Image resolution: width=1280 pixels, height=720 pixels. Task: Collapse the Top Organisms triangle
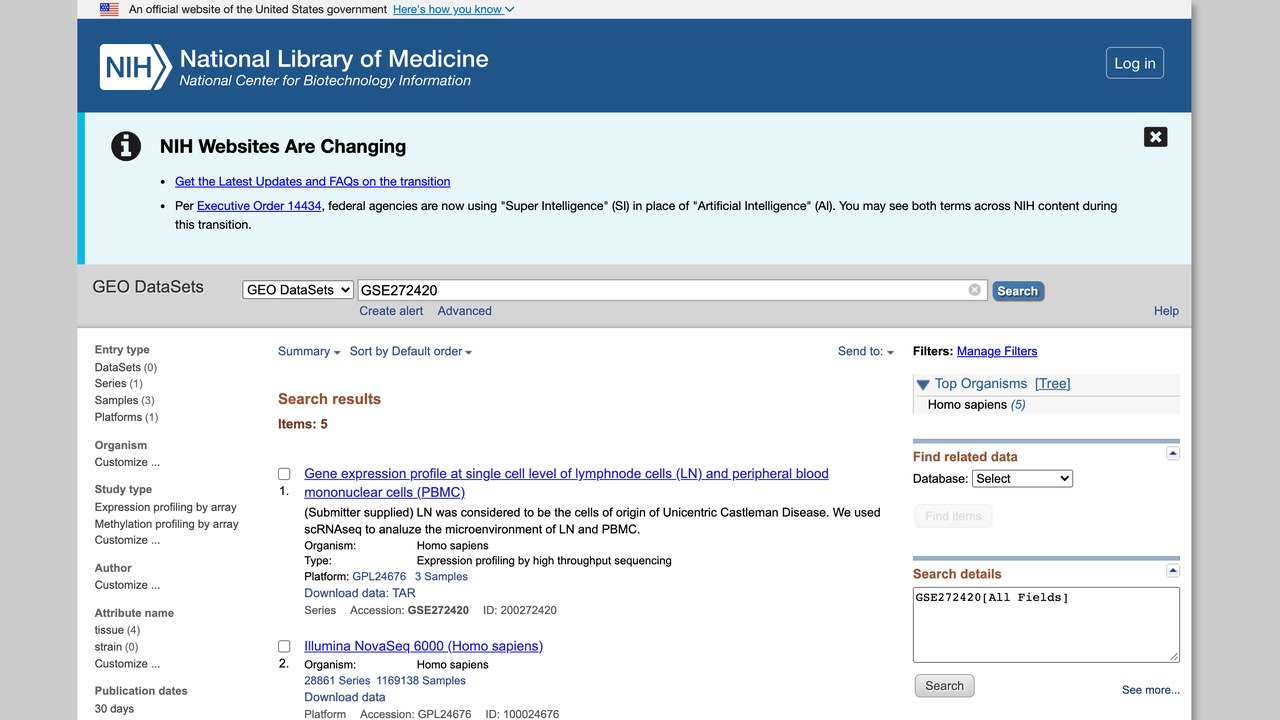pyautogui.click(x=923, y=384)
